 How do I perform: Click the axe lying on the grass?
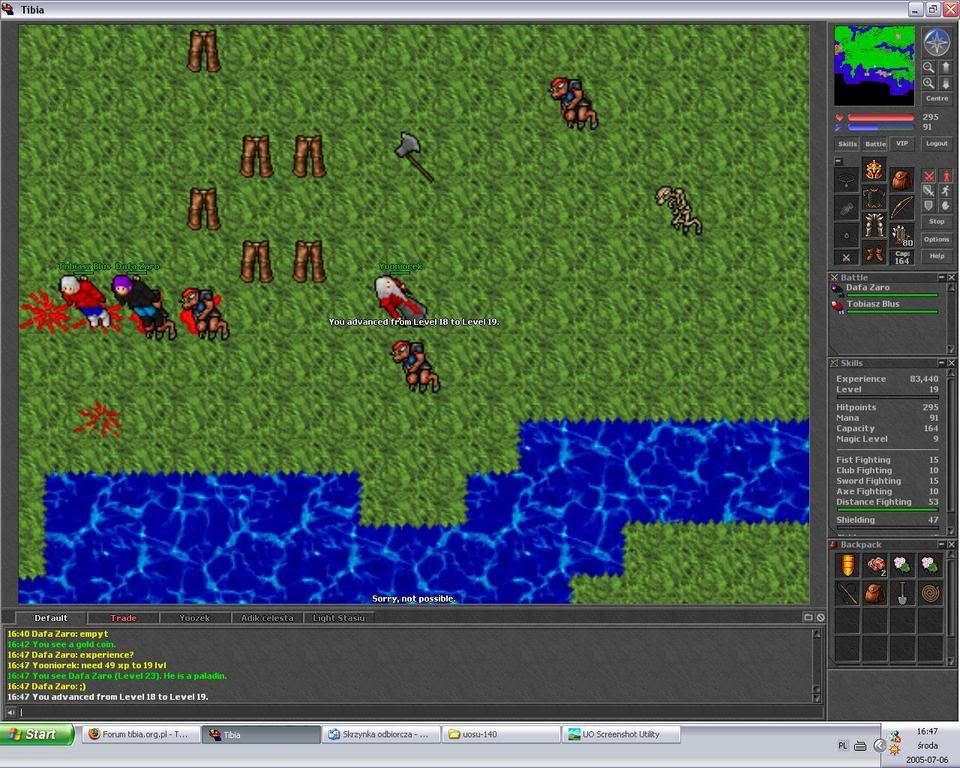click(413, 155)
